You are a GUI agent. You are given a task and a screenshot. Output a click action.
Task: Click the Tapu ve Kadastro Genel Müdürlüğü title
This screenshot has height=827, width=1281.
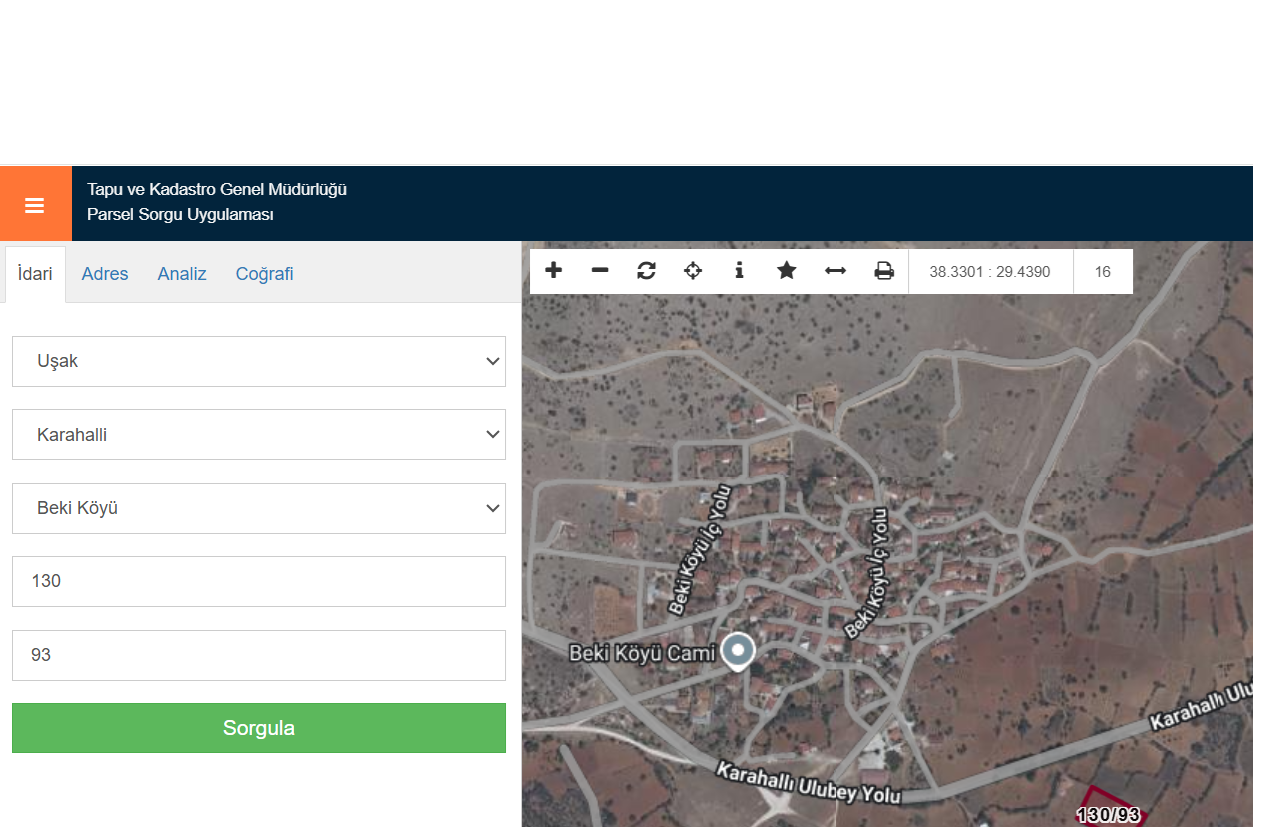pos(217,189)
